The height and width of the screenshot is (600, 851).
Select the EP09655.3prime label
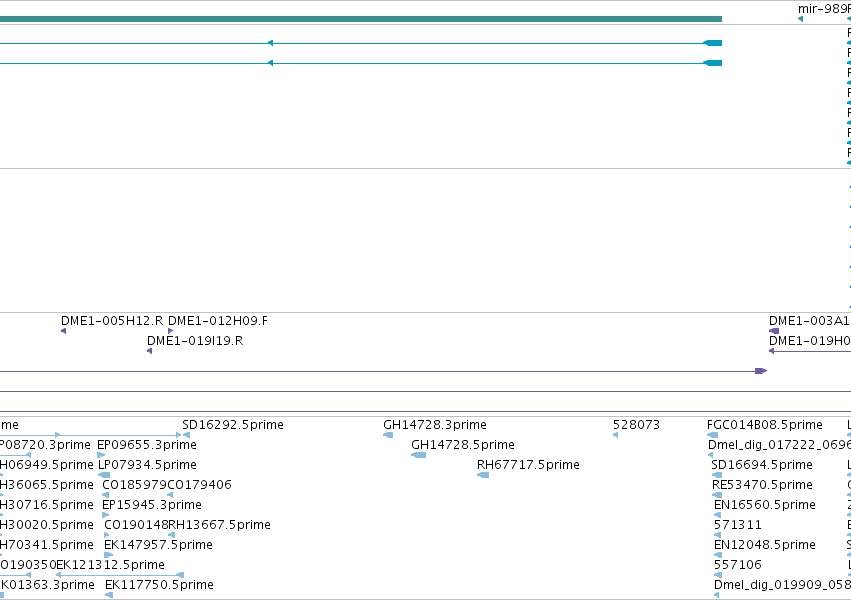147,445
